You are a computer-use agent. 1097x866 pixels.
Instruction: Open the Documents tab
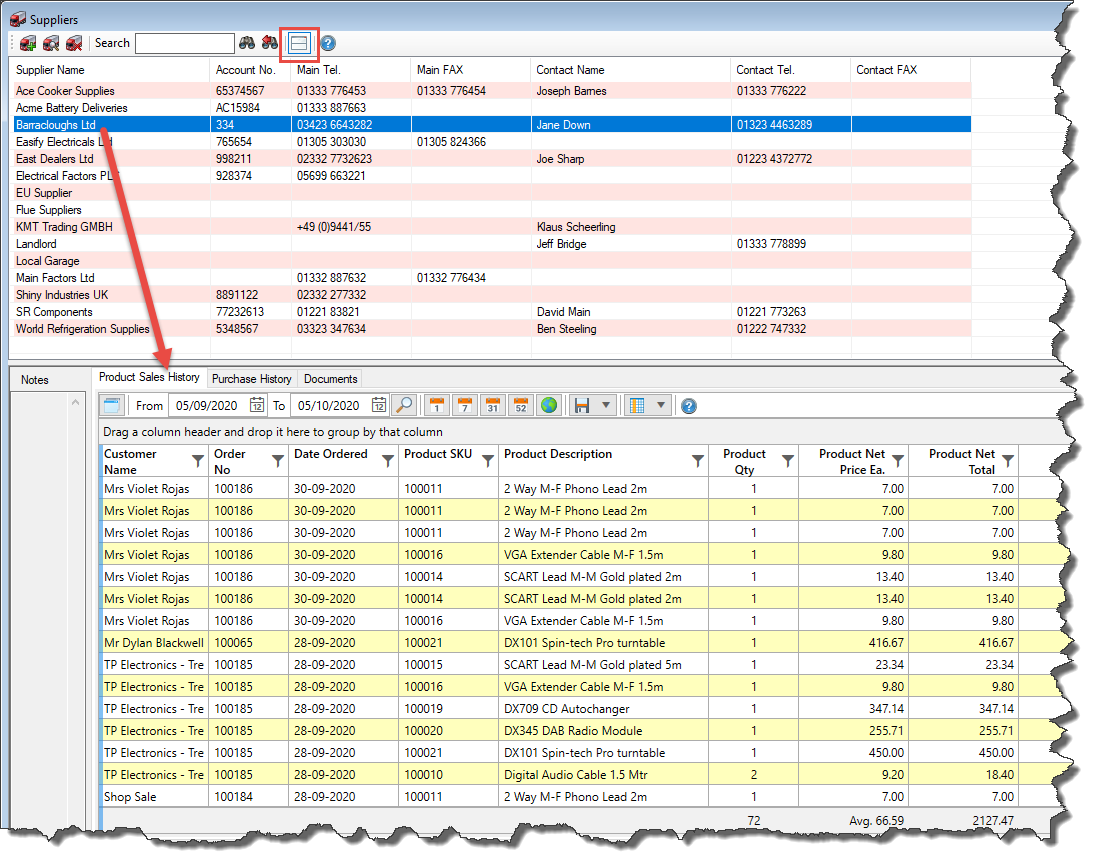click(x=330, y=379)
